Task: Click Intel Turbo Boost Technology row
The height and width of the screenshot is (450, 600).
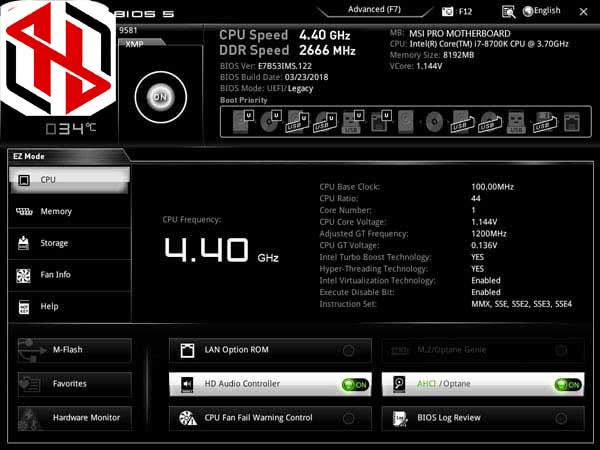Action: [x=402, y=257]
